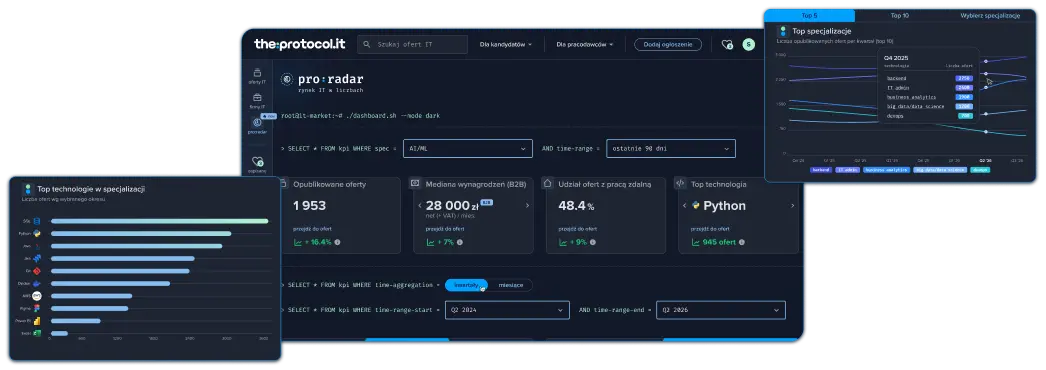The width and height of the screenshot is (1046, 370).
Task: Click the AWS icon in the bar chart
Action: (37, 295)
